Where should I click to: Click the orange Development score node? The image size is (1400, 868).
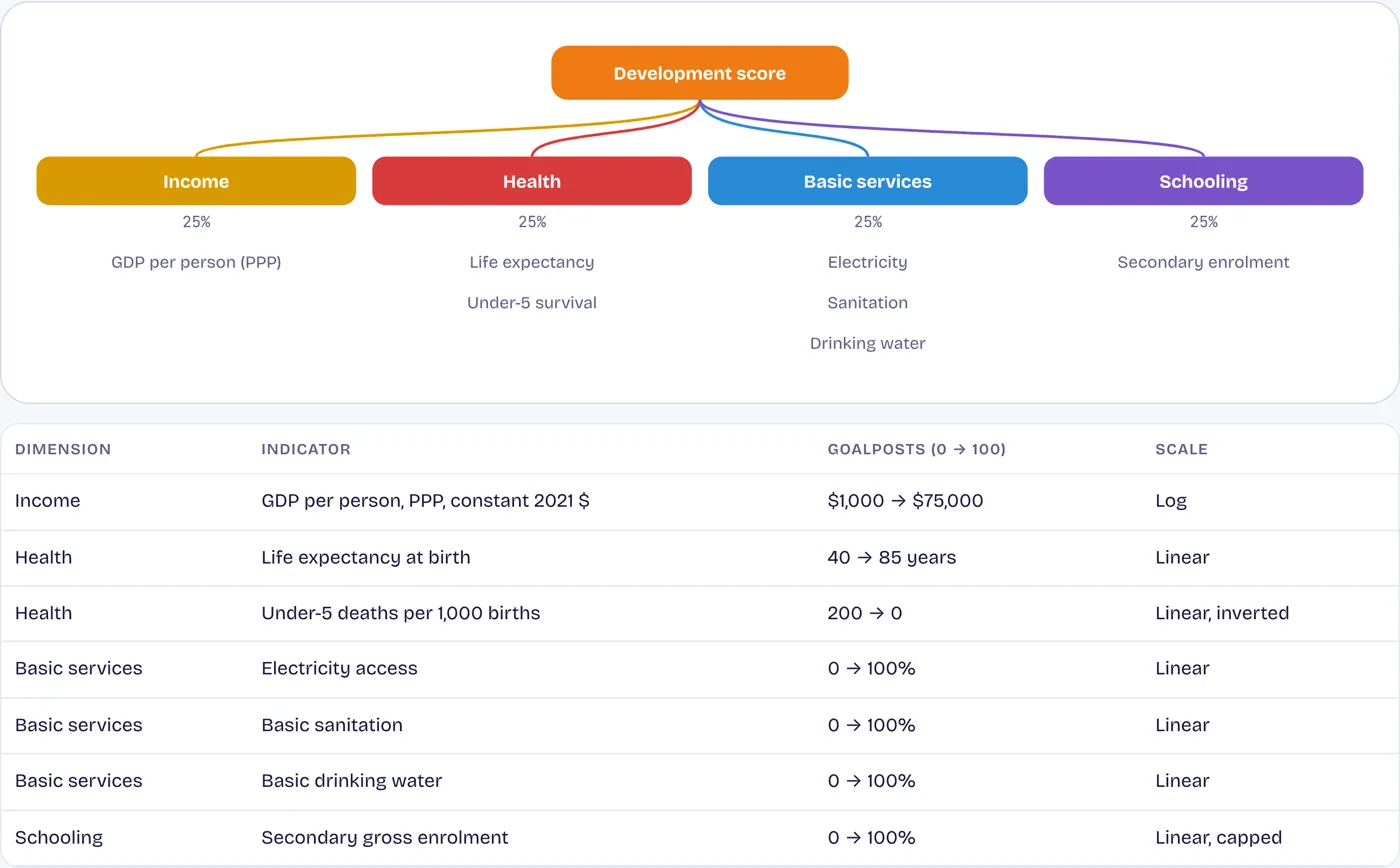click(700, 73)
